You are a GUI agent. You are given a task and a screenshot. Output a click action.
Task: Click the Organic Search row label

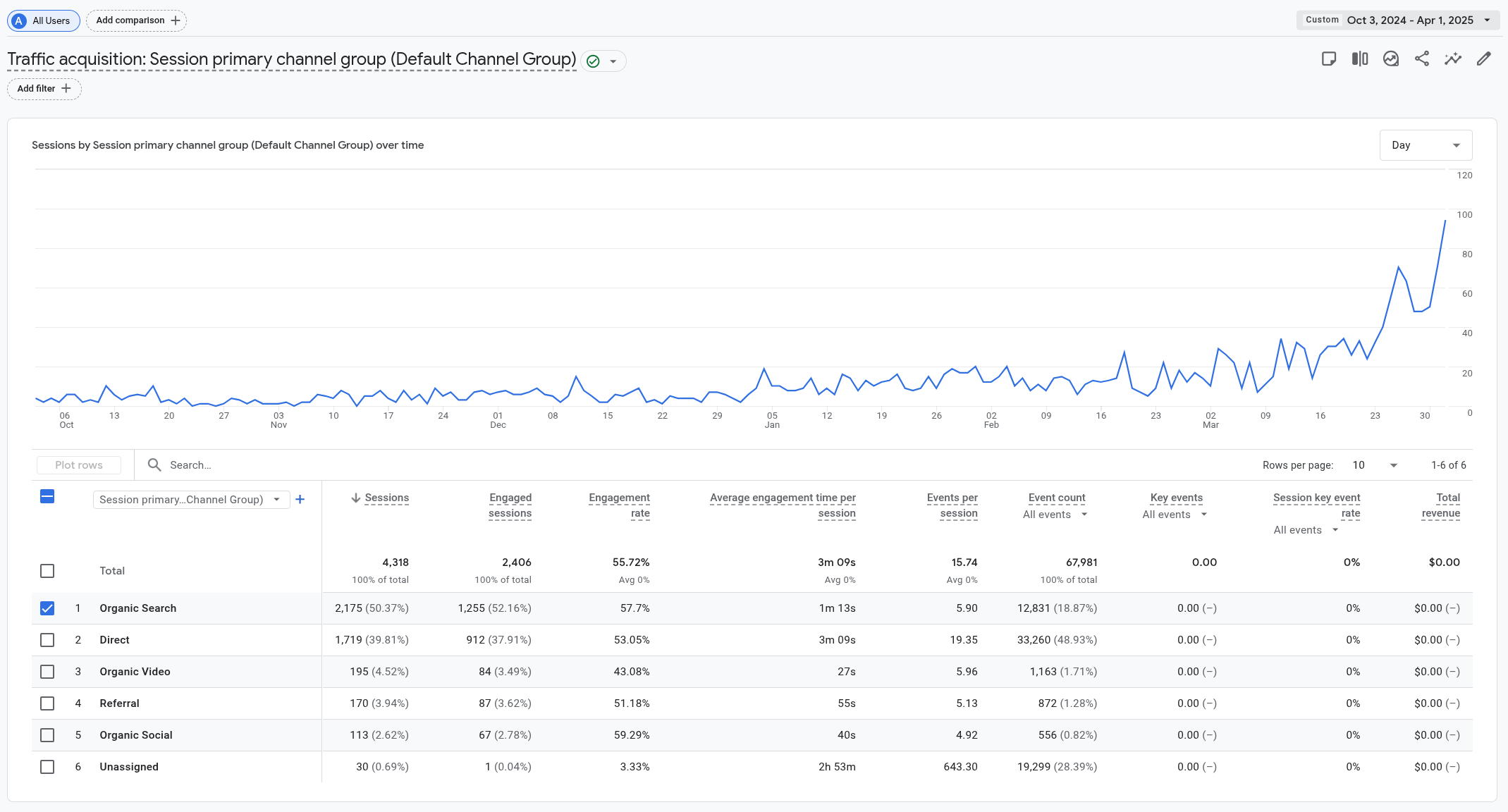(x=138, y=608)
